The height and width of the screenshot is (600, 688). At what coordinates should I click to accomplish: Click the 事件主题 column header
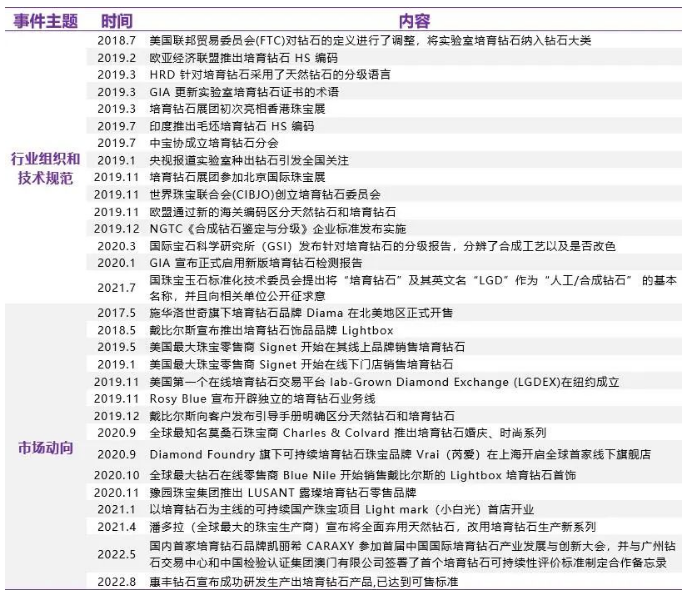(x=45, y=21)
